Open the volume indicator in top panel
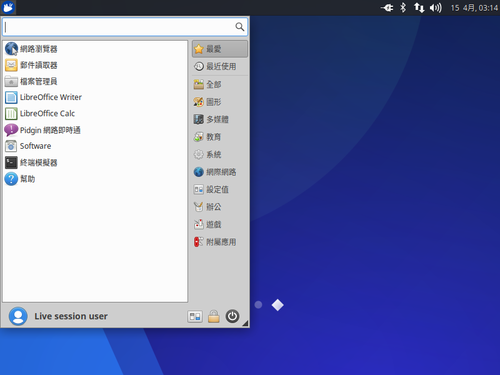 435,7
